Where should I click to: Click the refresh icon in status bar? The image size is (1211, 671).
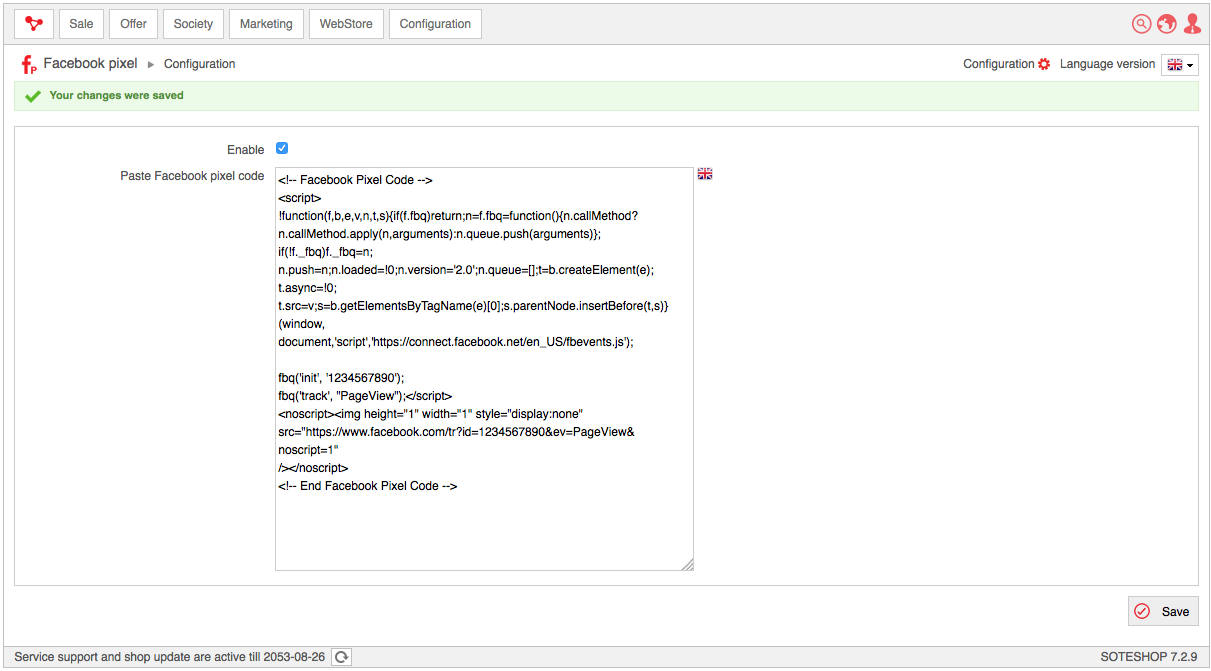[341, 657]
